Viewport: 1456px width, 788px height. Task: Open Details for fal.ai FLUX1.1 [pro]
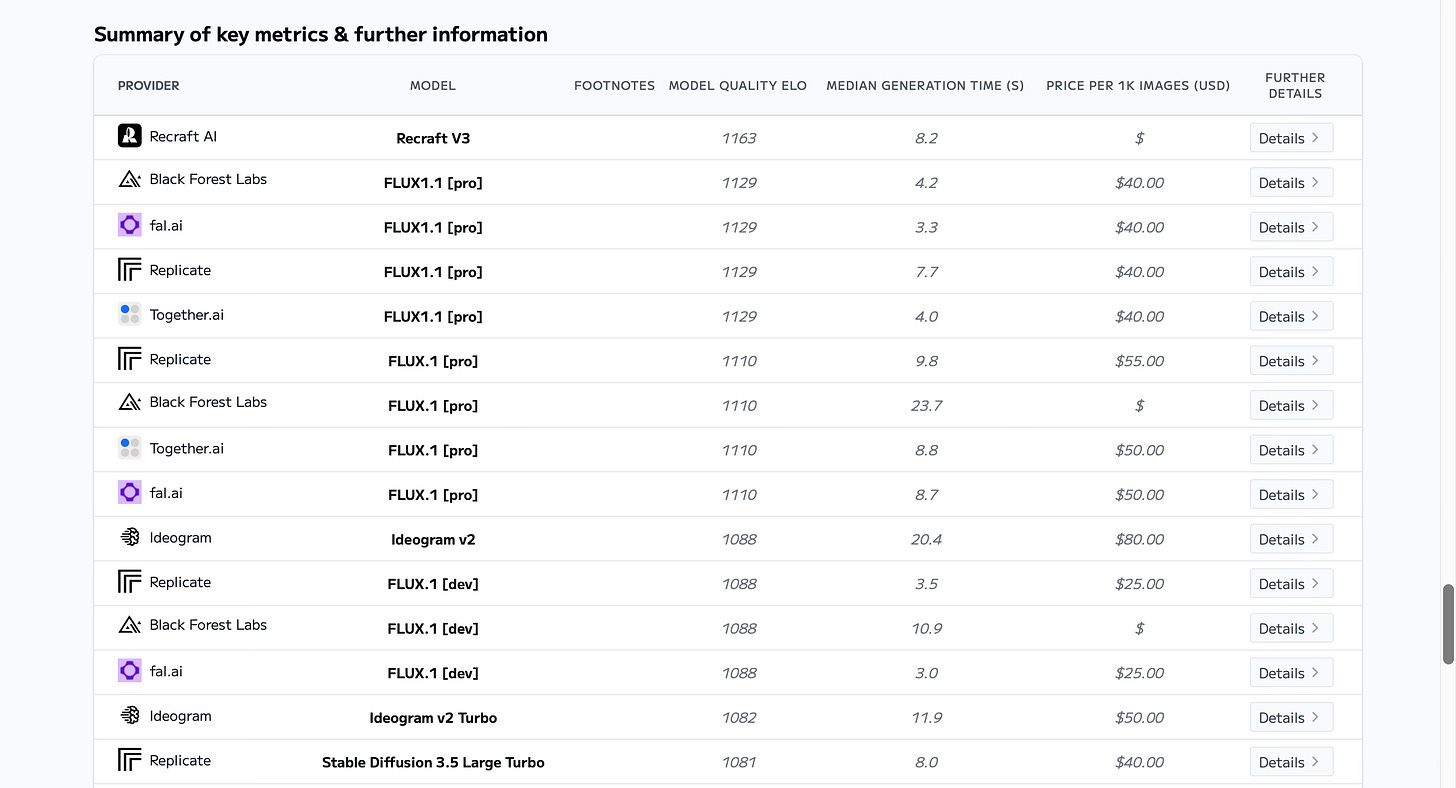(x=1291, y=227)
